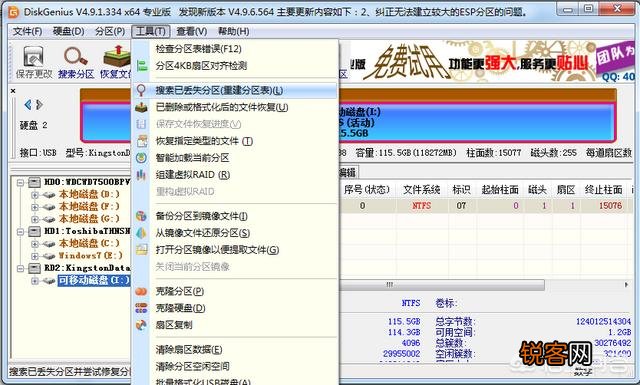
Task: Click the icon beside 备份分区到镜像文件
Action: coord(141,216)
